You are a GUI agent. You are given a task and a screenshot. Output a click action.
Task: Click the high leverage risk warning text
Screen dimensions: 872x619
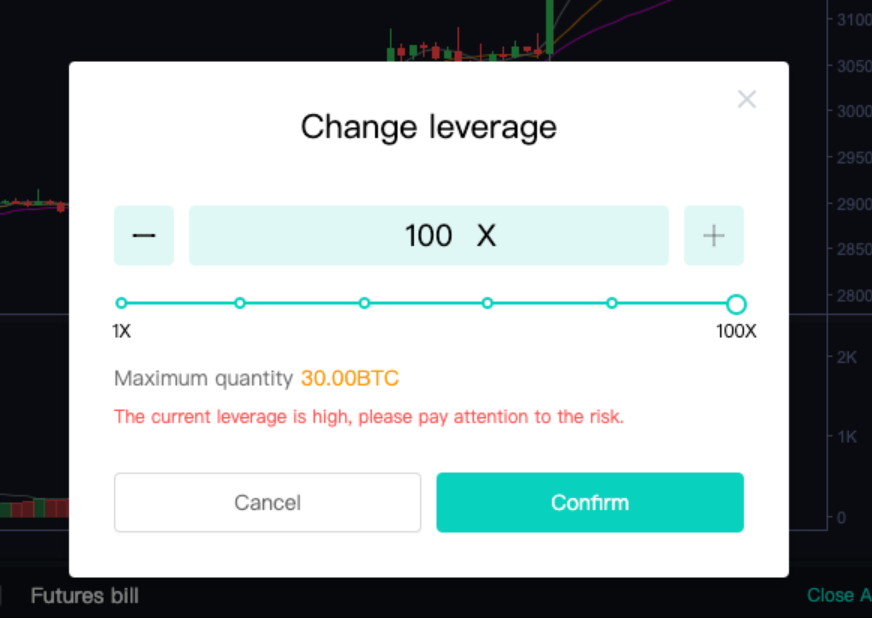pos(369,417)
